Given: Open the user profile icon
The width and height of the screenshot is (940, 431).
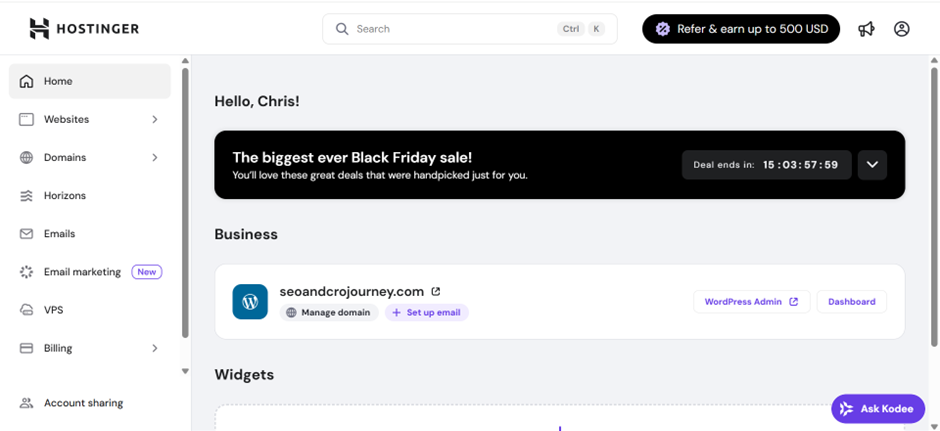Looking at the screenshot, I should (902, 29).
